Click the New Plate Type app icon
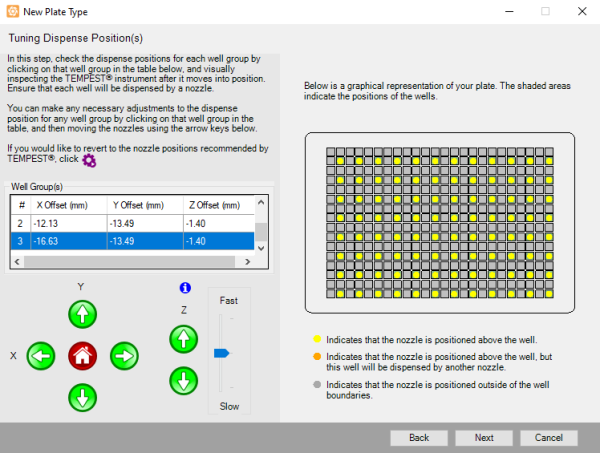The image size is (600, 453). [x=13, y=11]
